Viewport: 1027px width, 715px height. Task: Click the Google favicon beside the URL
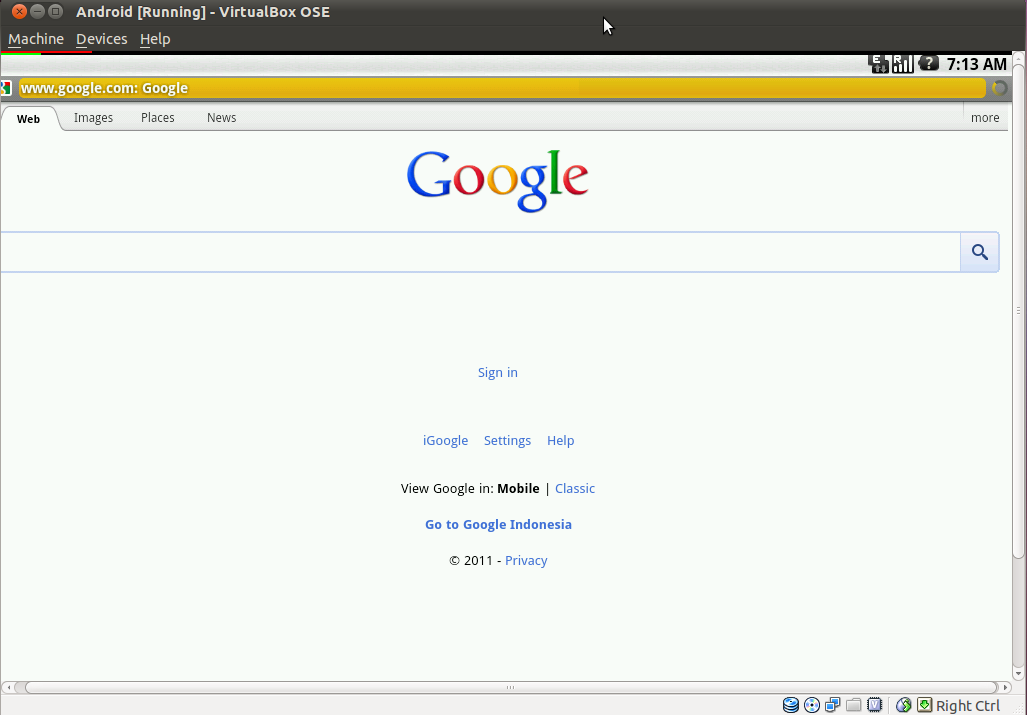pos(6,88)
